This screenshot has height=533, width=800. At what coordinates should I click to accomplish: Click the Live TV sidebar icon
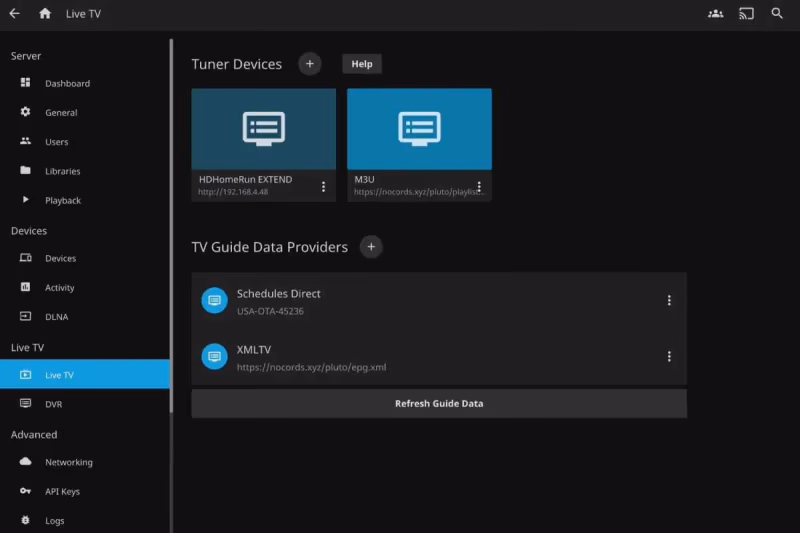[x=25, y=375]
